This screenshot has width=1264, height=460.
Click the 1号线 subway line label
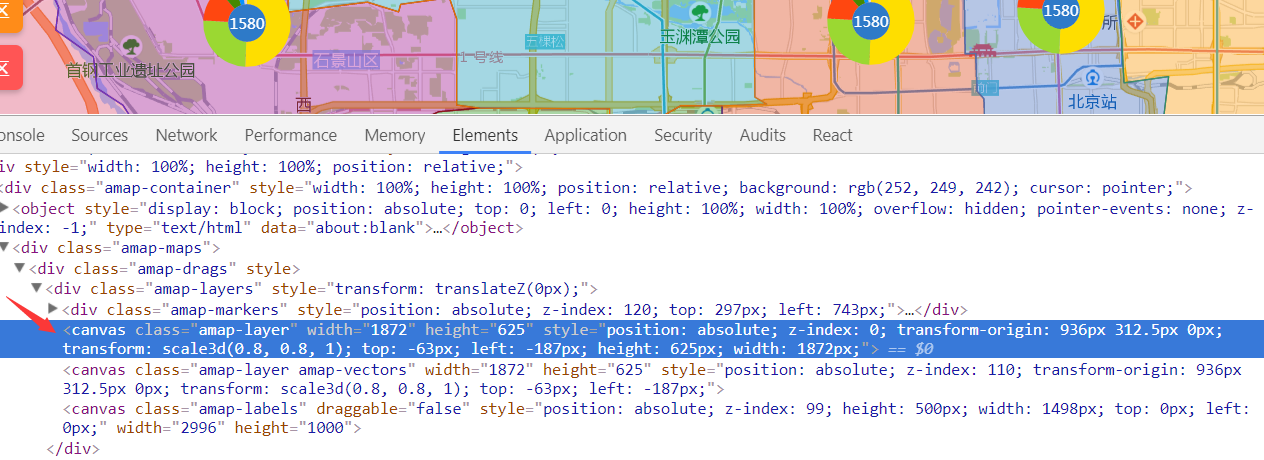coord(482,58)
